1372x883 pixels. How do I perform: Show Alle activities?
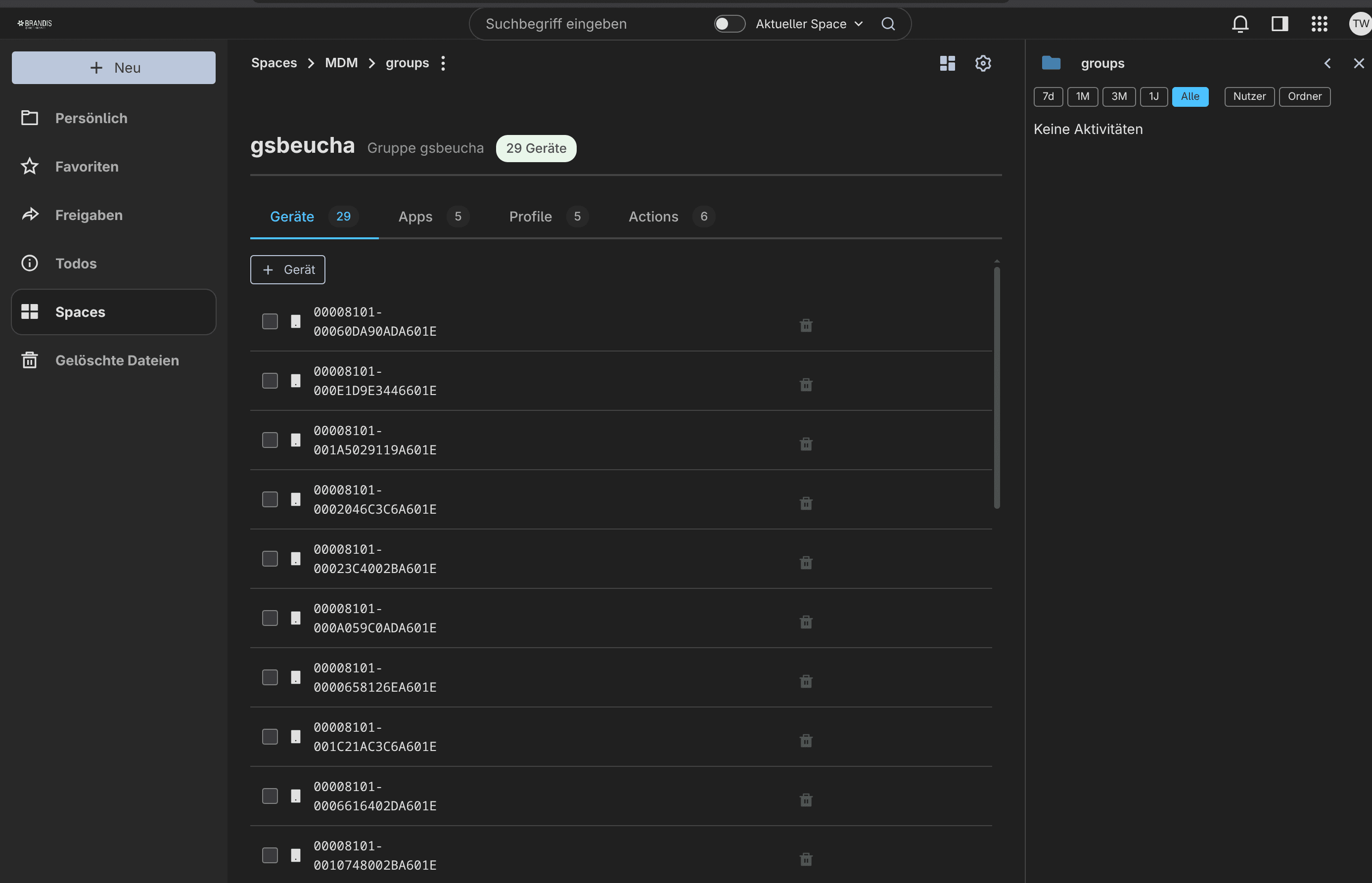[x=1190, y=96]
